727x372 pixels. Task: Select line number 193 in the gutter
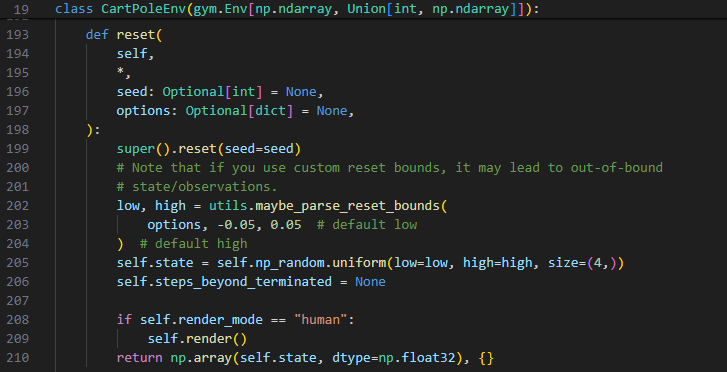pos(18,35)
